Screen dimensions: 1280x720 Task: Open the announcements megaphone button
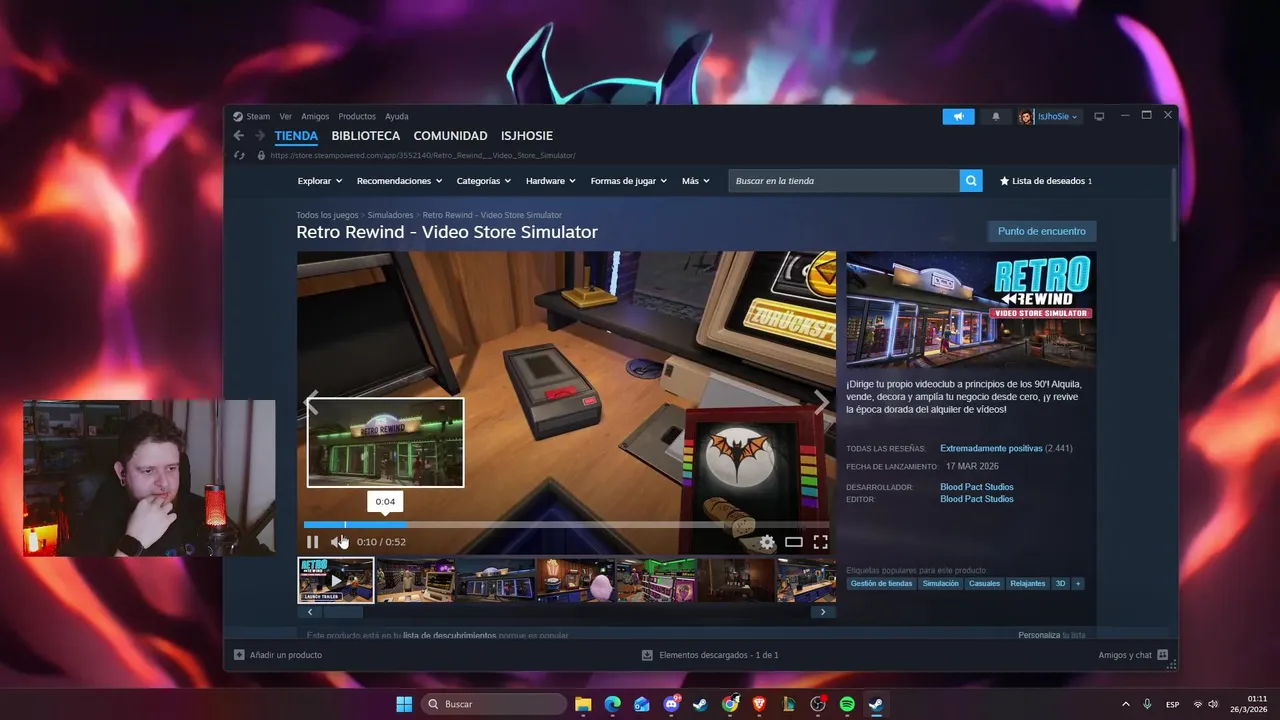click(x=958, y=117)
